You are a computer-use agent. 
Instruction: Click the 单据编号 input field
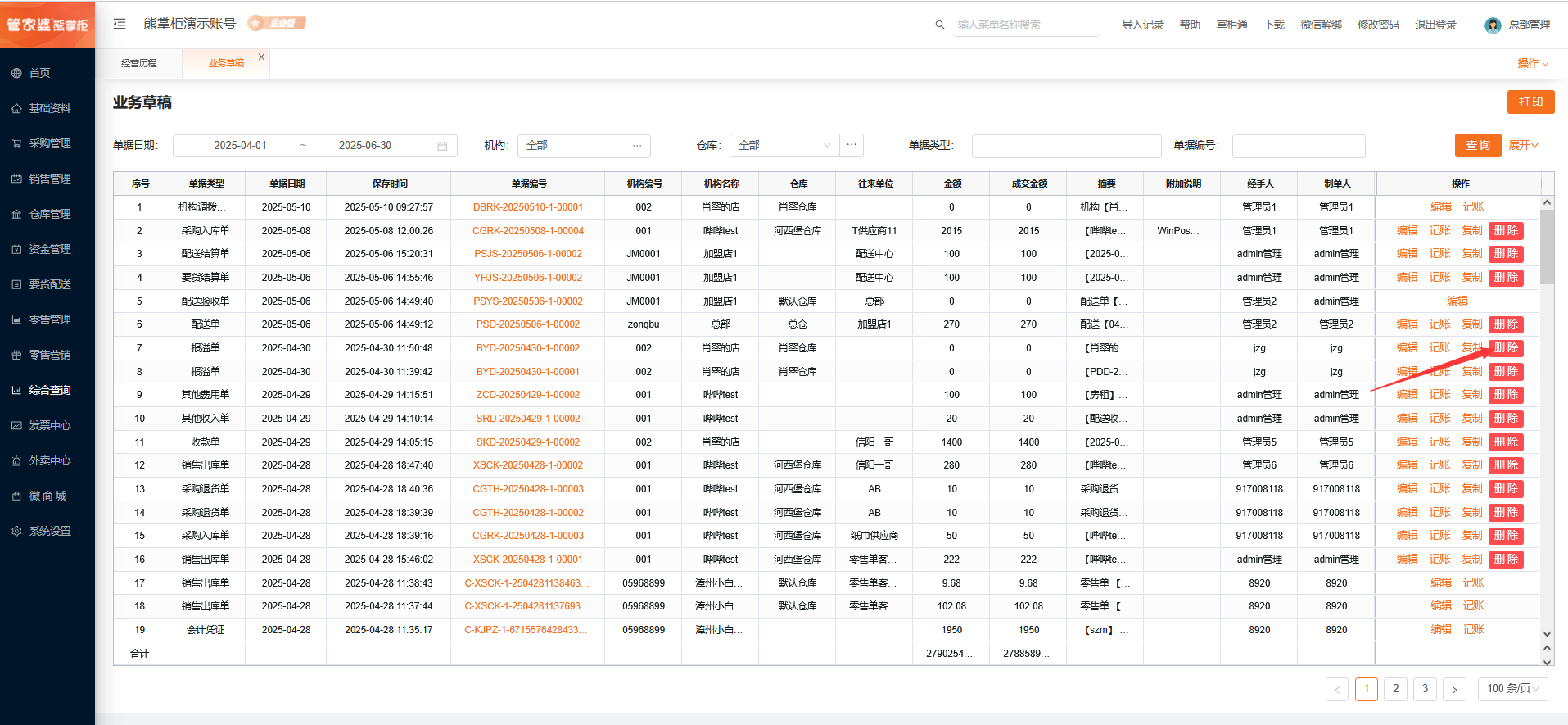click(1298, 146)
